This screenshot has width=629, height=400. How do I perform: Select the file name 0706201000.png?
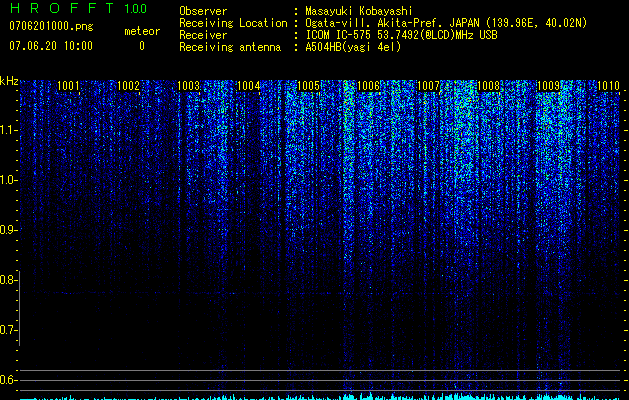pyautogui.click(x=51, y=26)
